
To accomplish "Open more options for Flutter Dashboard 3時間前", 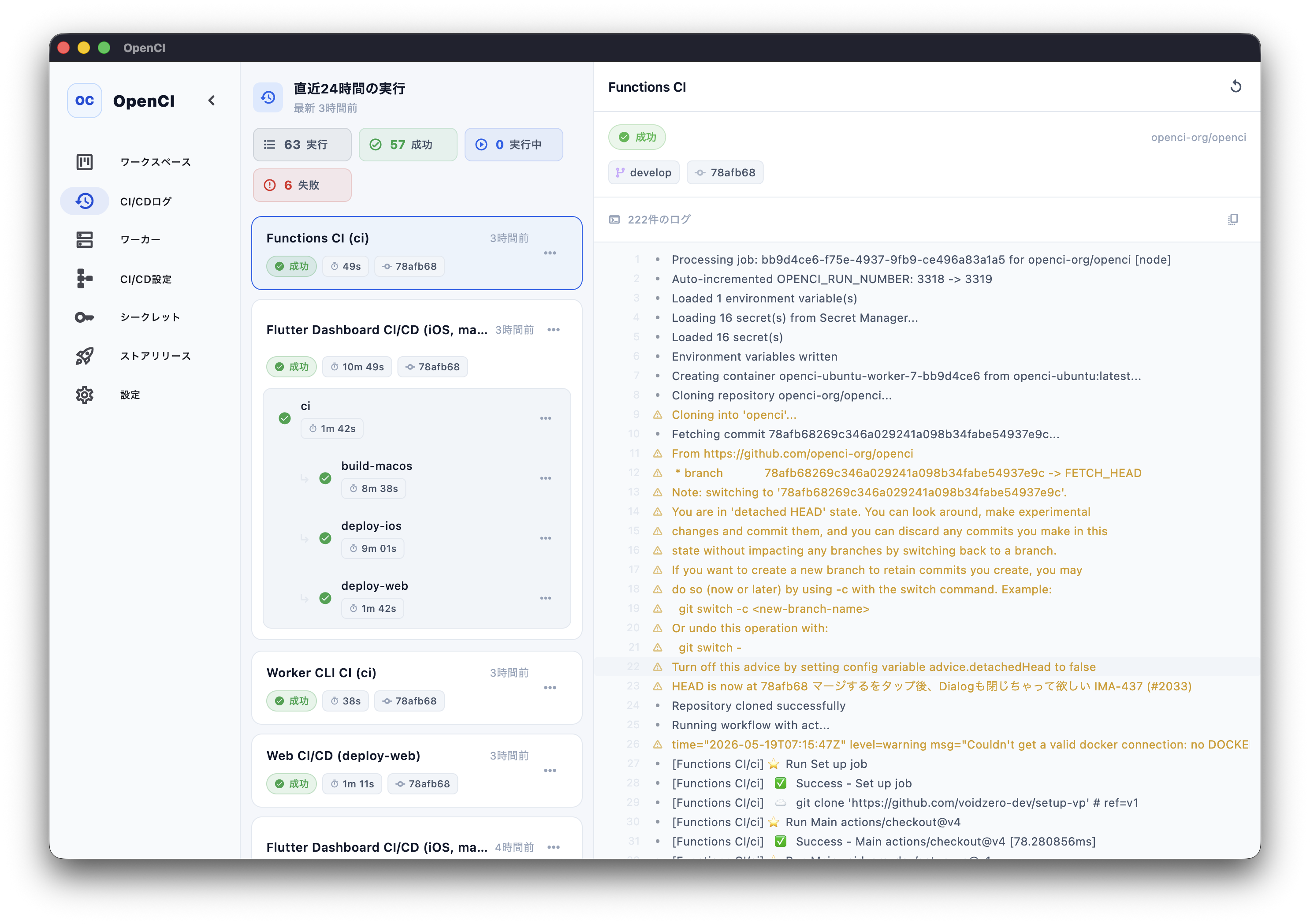I will (x=554, y=330).
